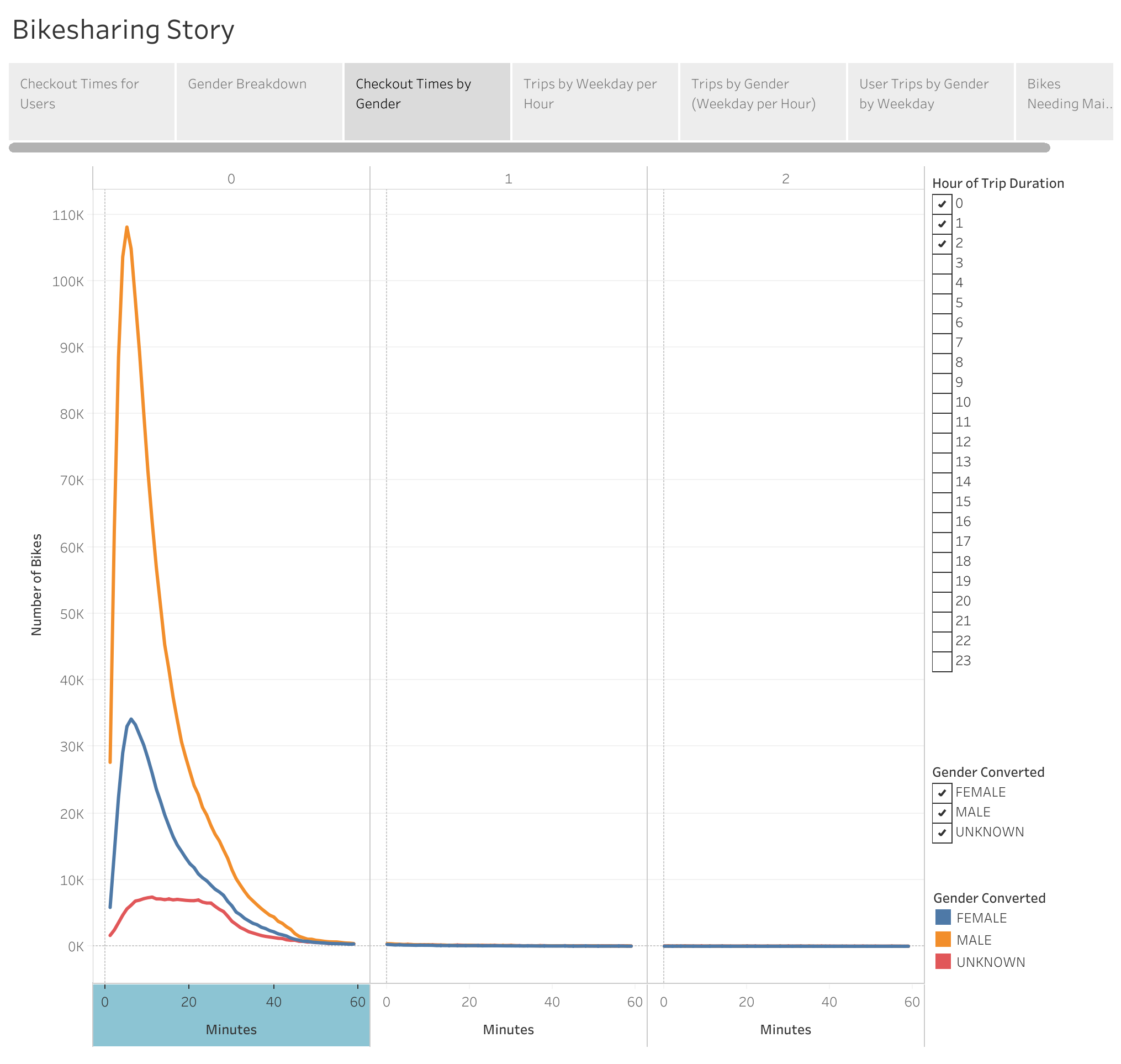Click the hour 2 column header
The image size is (1121, 1064).
[785, 178]
